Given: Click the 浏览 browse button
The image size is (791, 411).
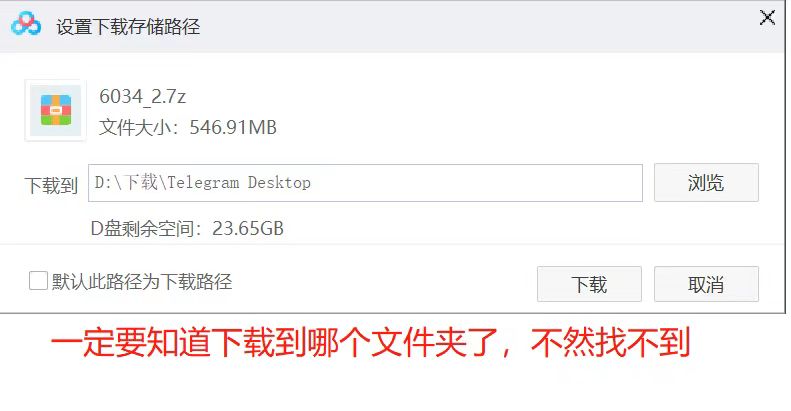Looking at the screenshot, I should tap(706, 183).
